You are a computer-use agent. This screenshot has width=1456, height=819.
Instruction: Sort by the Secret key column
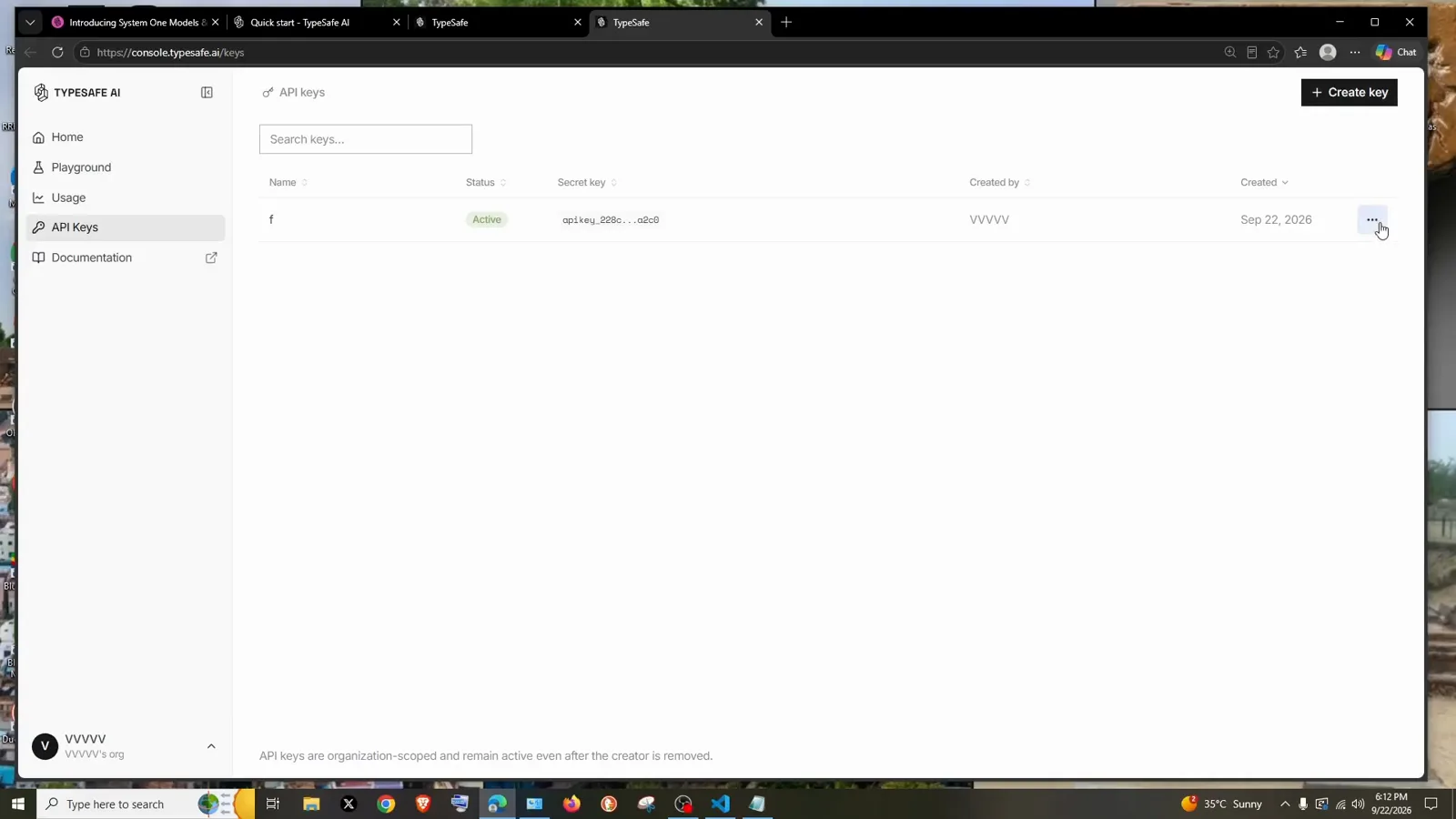click(587, 182)
